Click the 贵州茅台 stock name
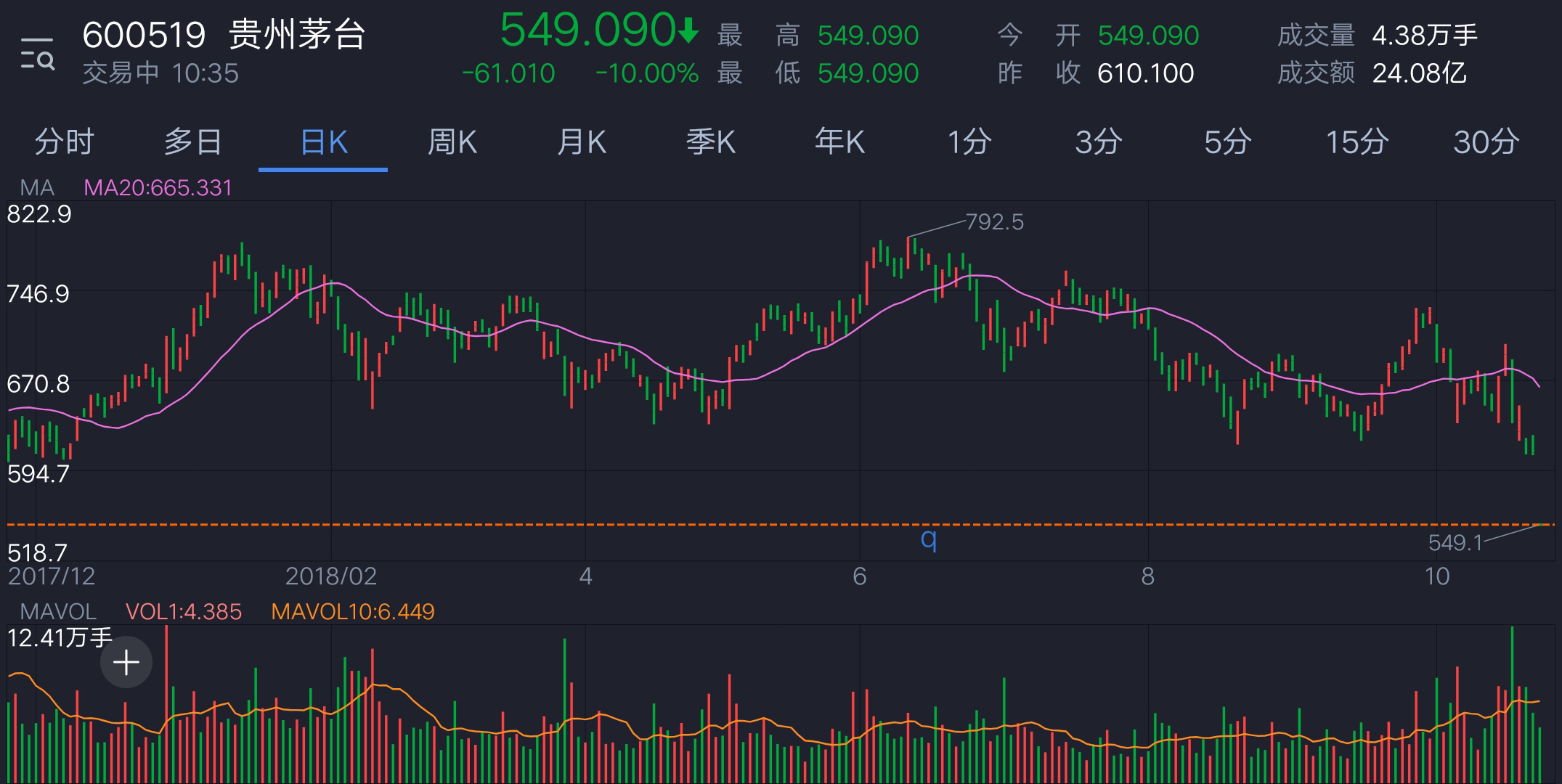Screen dimensions: 1562x784 coord(297,34)
